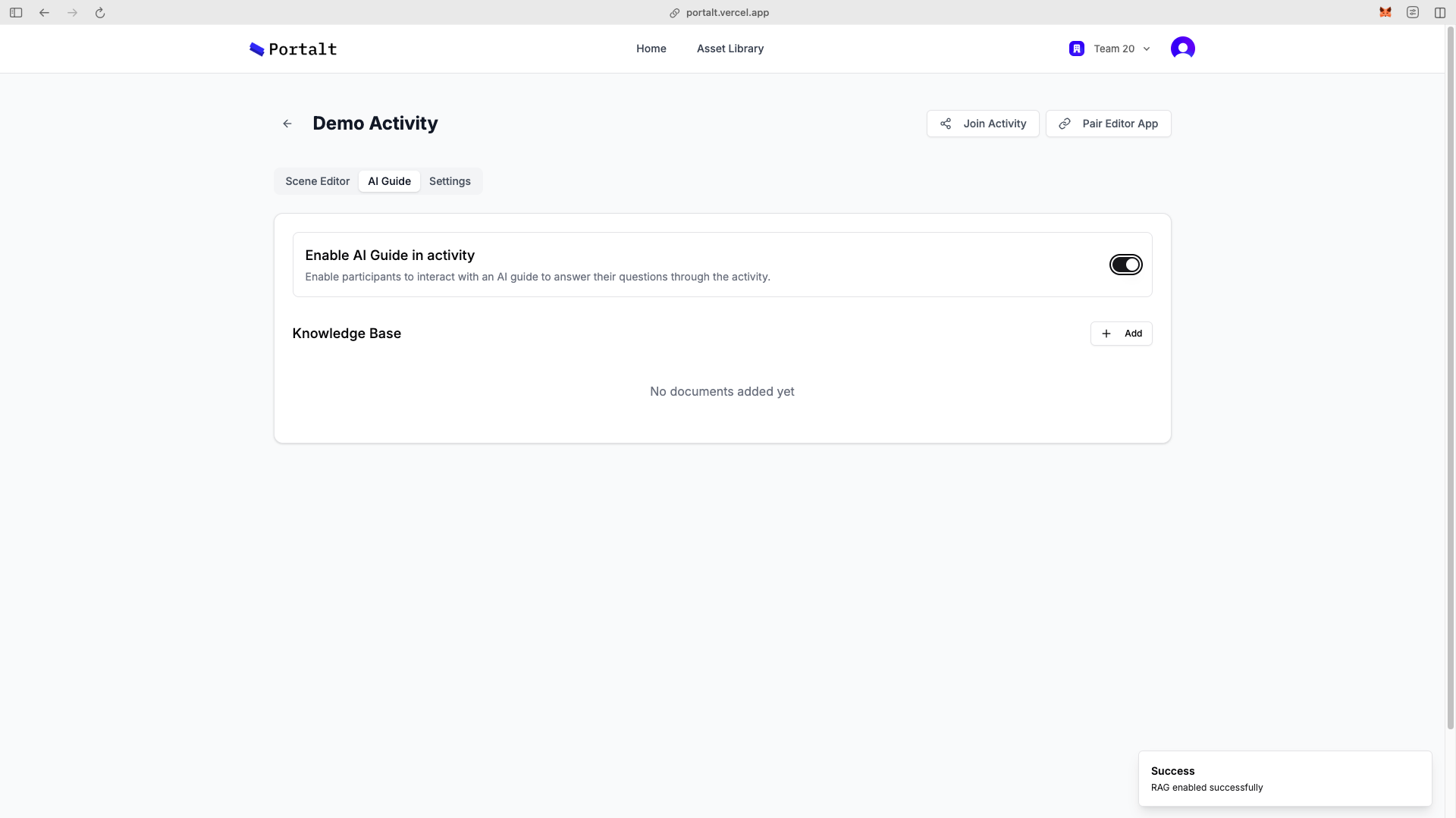Click the Team 20 purple badge icon
The height and width of the screenshot is (818, 1456).
click(1076, 49)
